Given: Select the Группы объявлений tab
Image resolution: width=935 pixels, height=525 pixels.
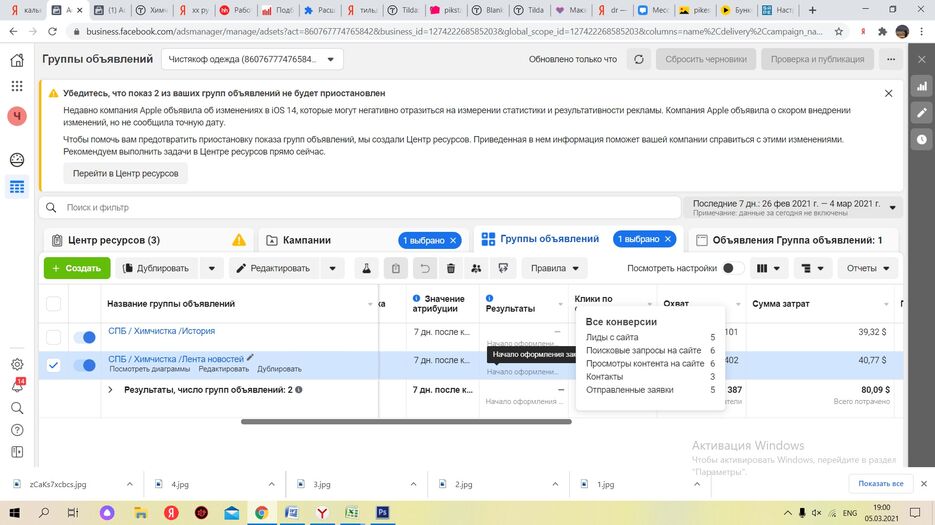Looking at the screenshot, I should point(549,239).
